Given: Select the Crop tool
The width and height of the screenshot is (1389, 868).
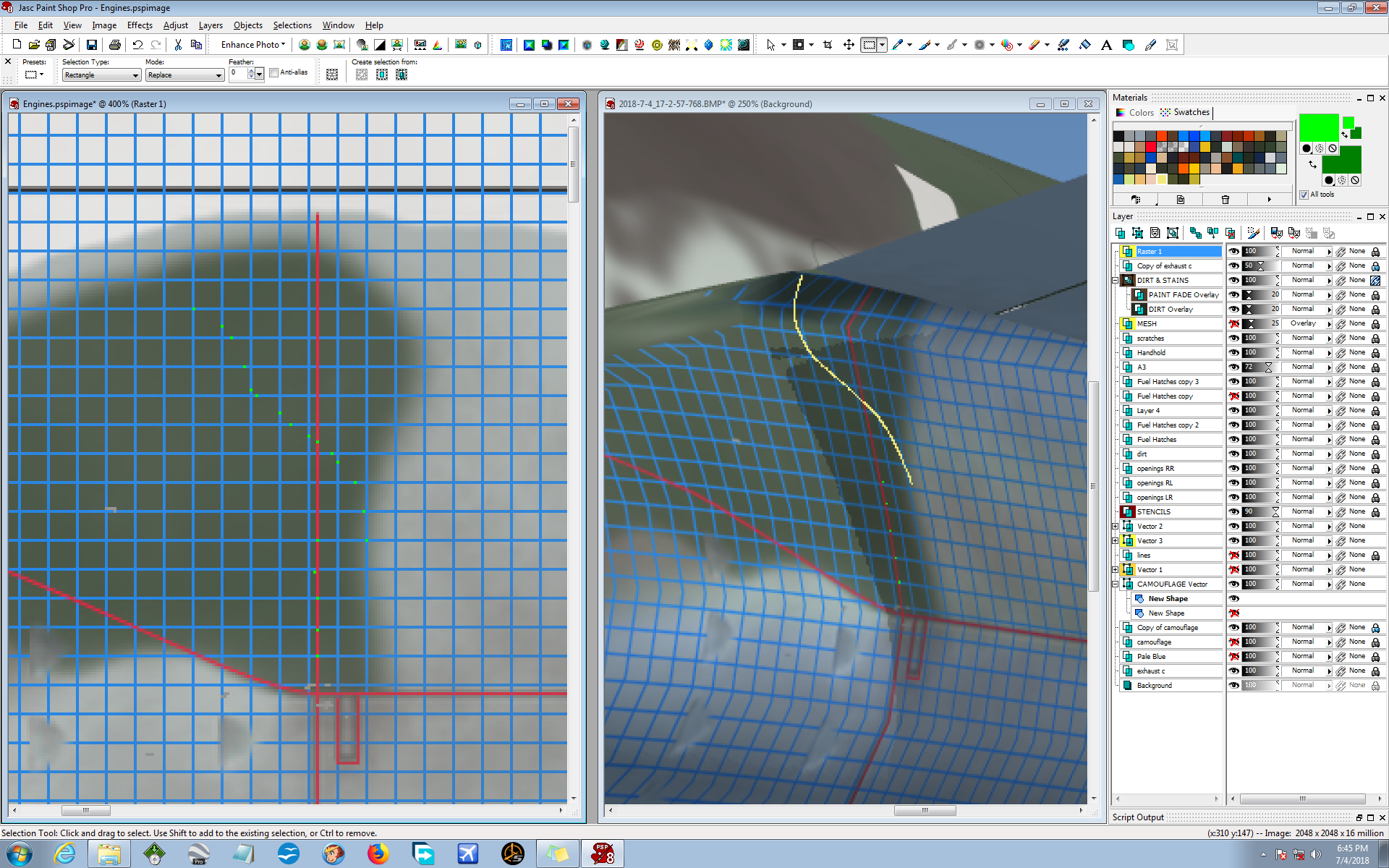Looking at the screenshot, I should (x=828, y=45).
